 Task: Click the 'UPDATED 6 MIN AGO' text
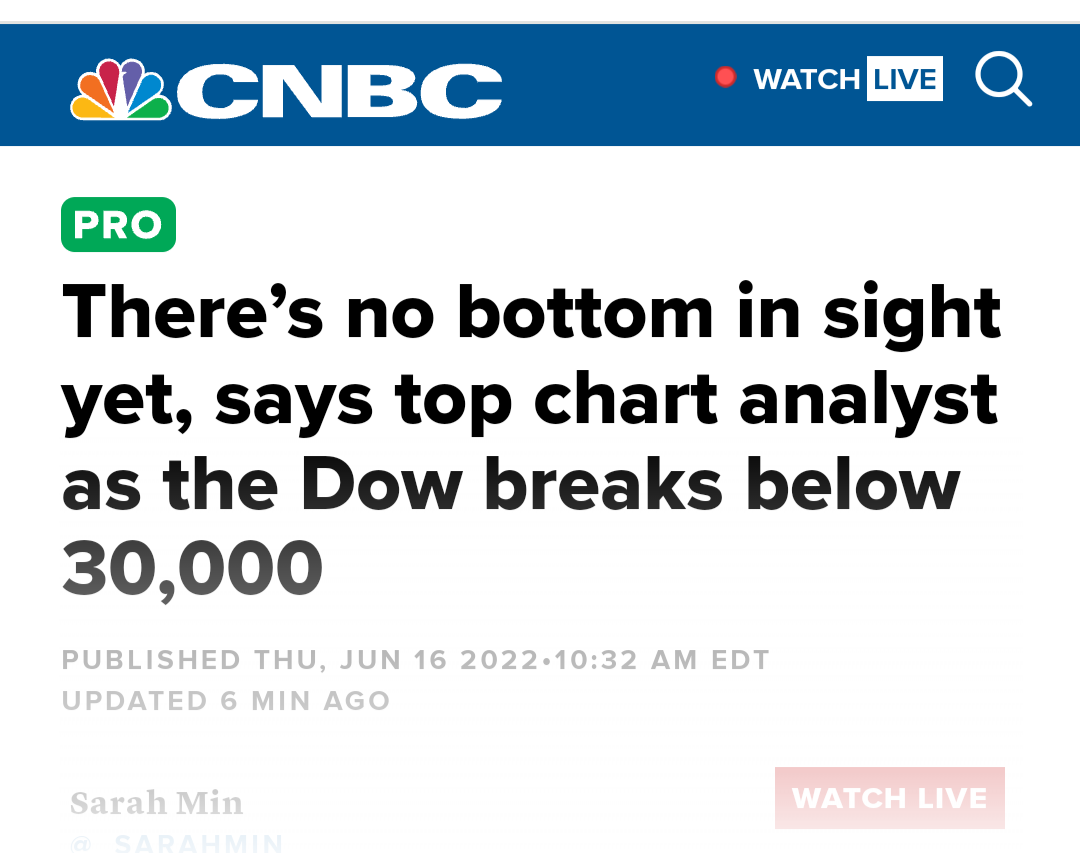tap(226, 701)
